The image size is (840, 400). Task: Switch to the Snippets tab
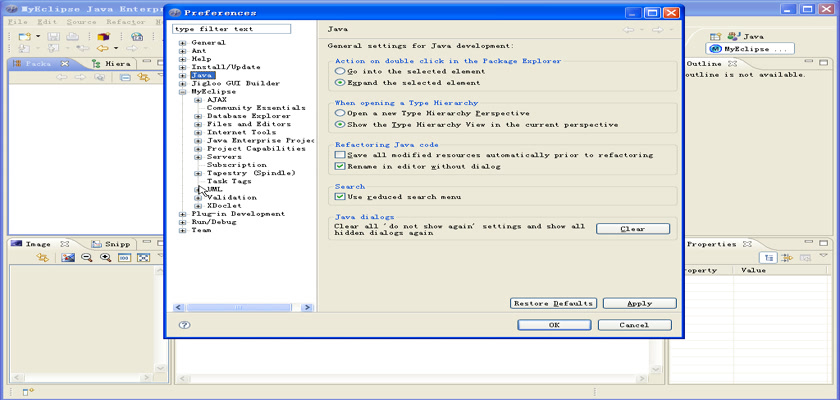tap(111, 244)
